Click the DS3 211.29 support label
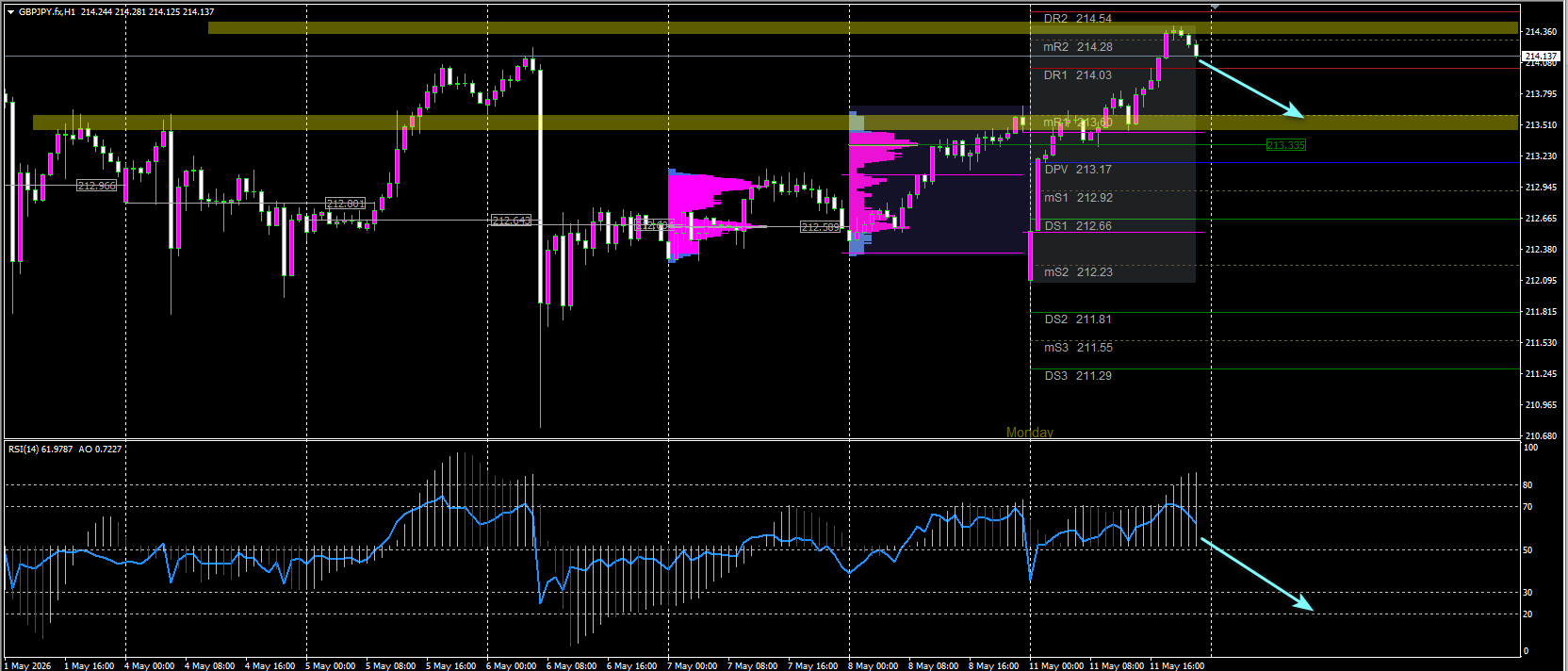 (1078, 376)
